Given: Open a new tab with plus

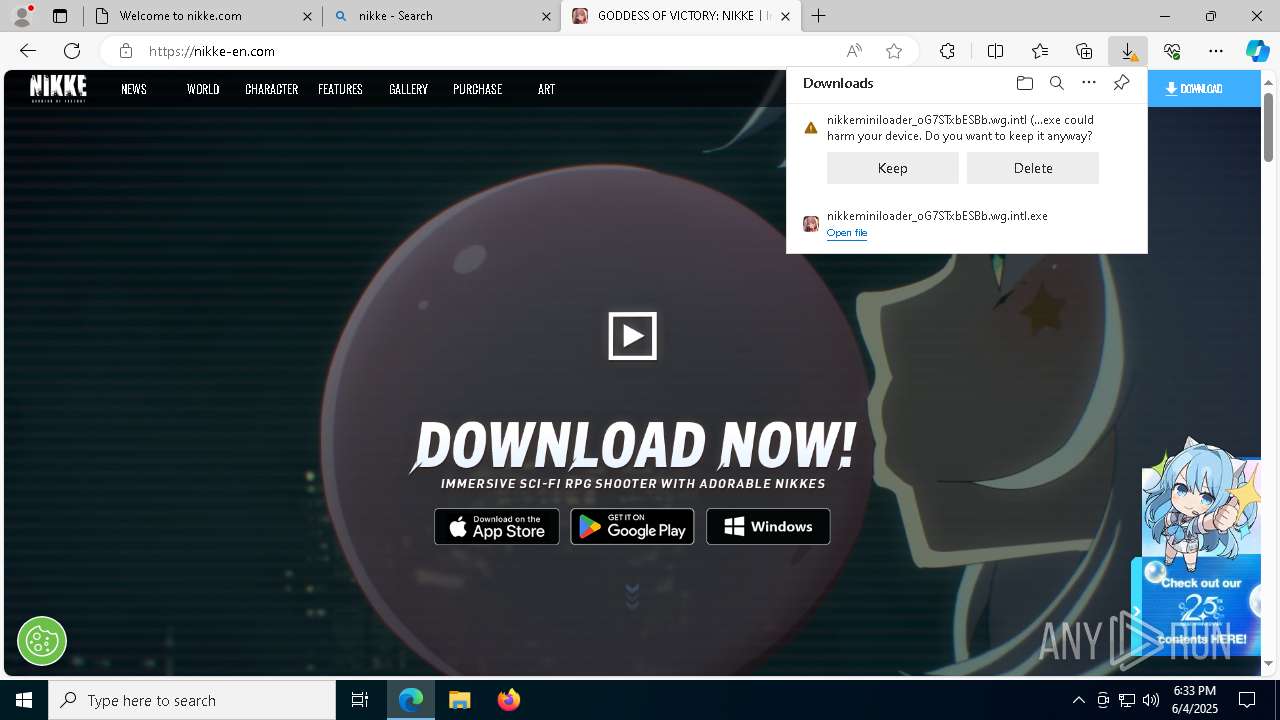Looking at the screenshot, I should click(819, 16).
